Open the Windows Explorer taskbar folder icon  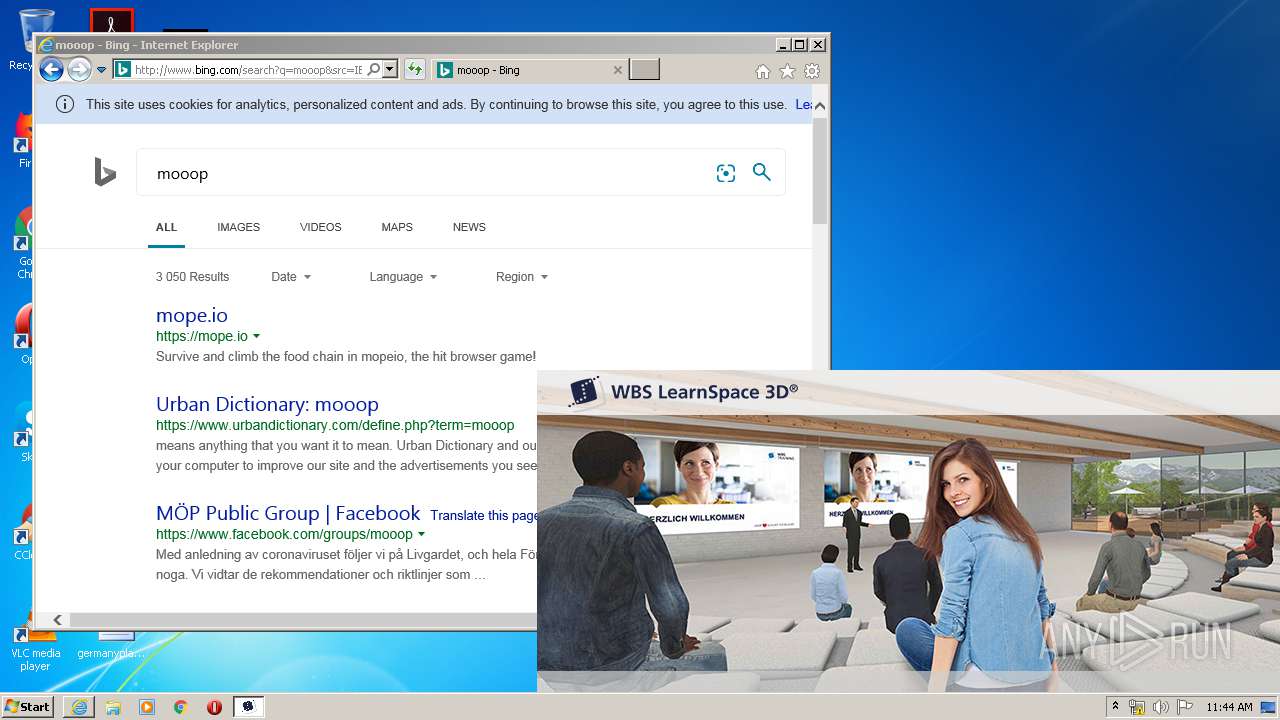pyautogui.click(x=113, y=707)
